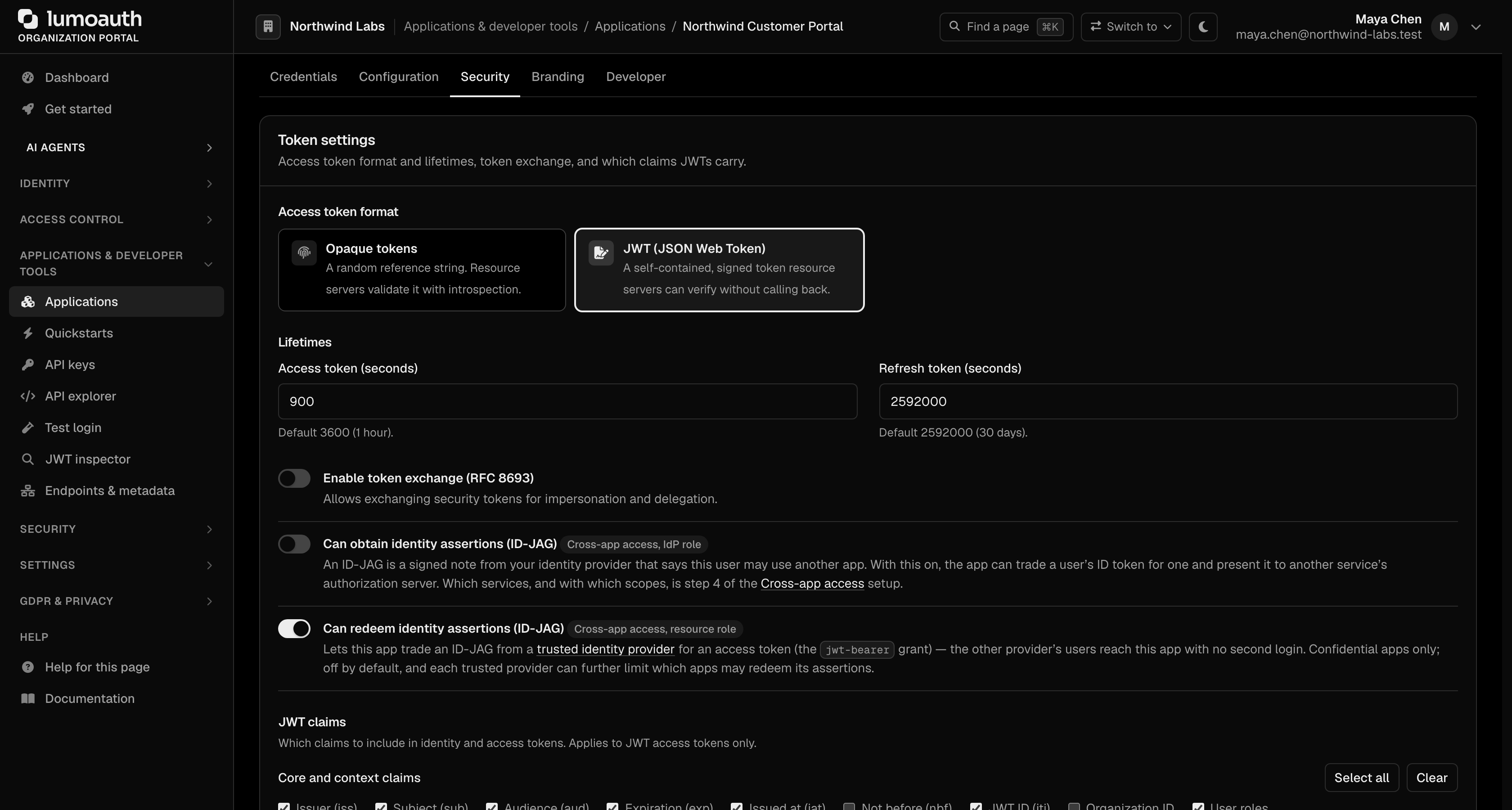
Task: Follow the Cross-app access link
Action: (x=812, y=584)
